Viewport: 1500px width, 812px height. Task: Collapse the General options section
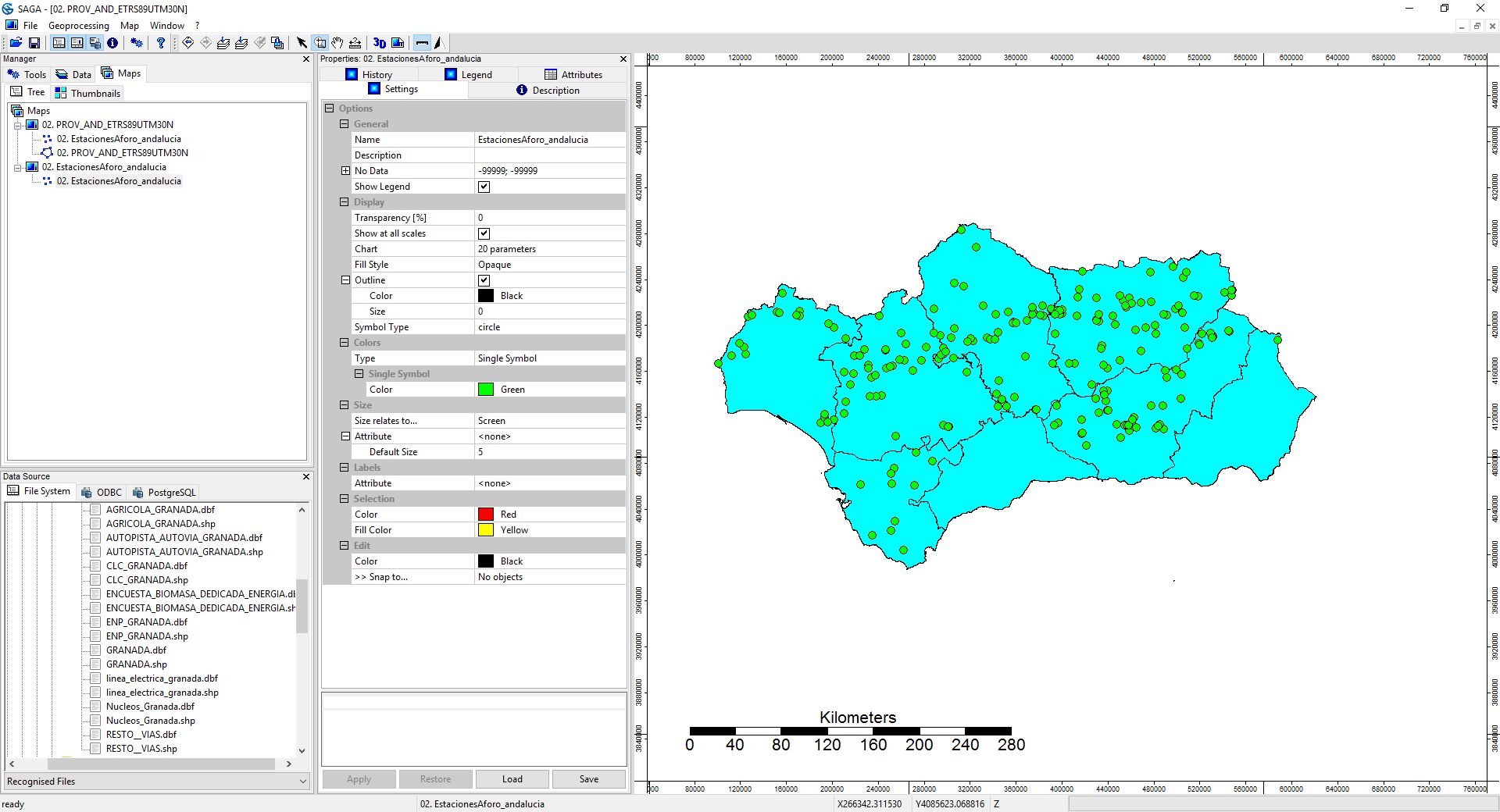tap(345, 124)
